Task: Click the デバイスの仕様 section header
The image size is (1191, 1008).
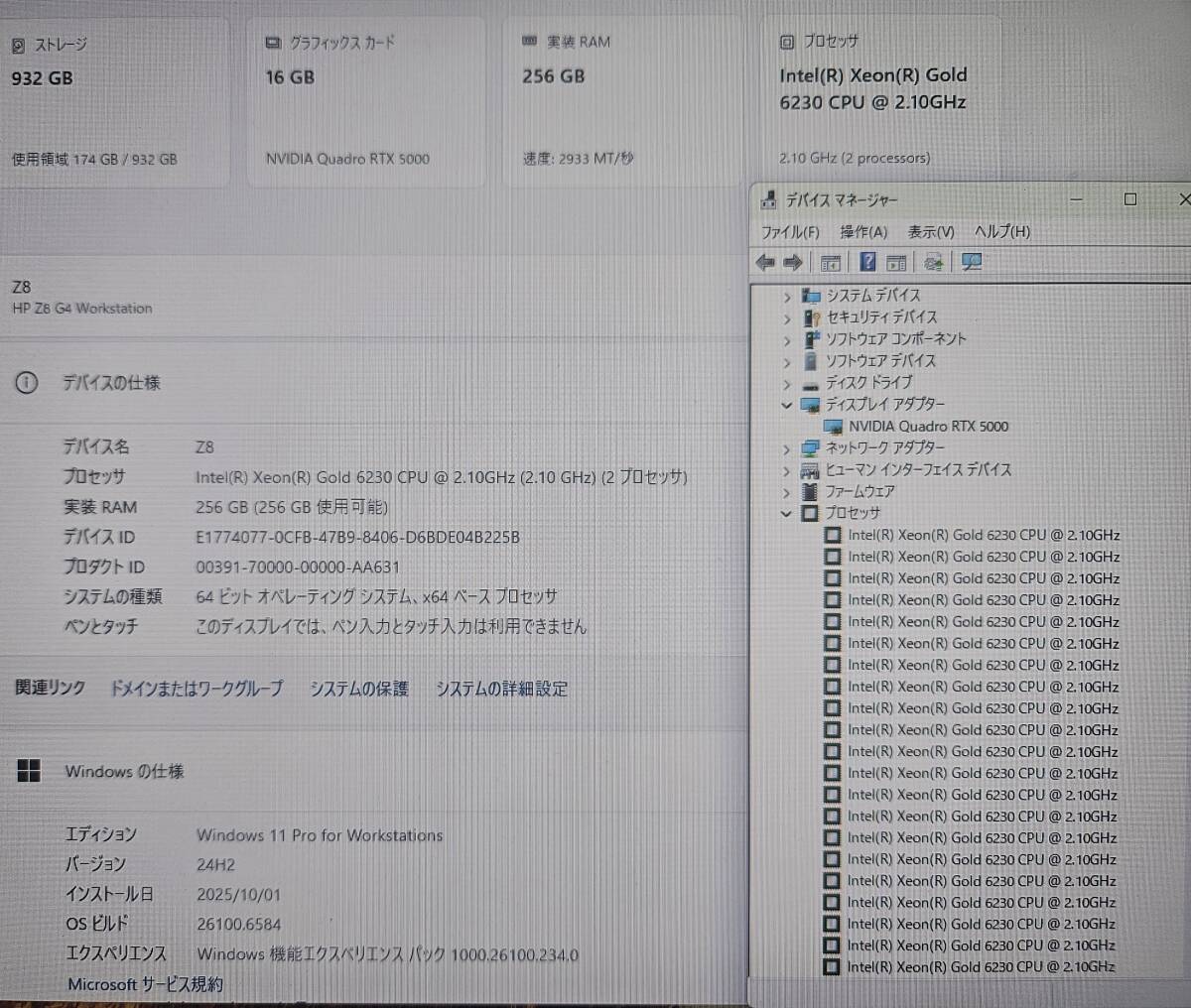Action: [111, 383]
